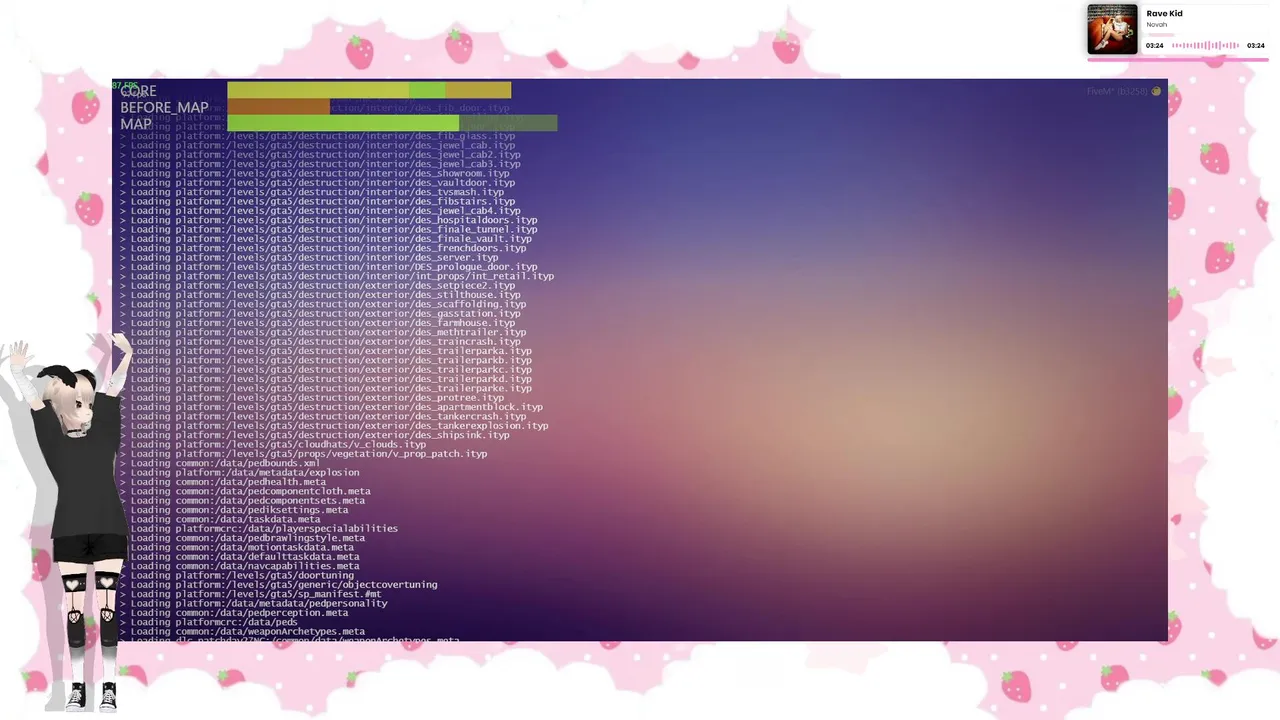Click the 87 FPS counter
Screen dimensions: 1280x720
coord(125,86)
